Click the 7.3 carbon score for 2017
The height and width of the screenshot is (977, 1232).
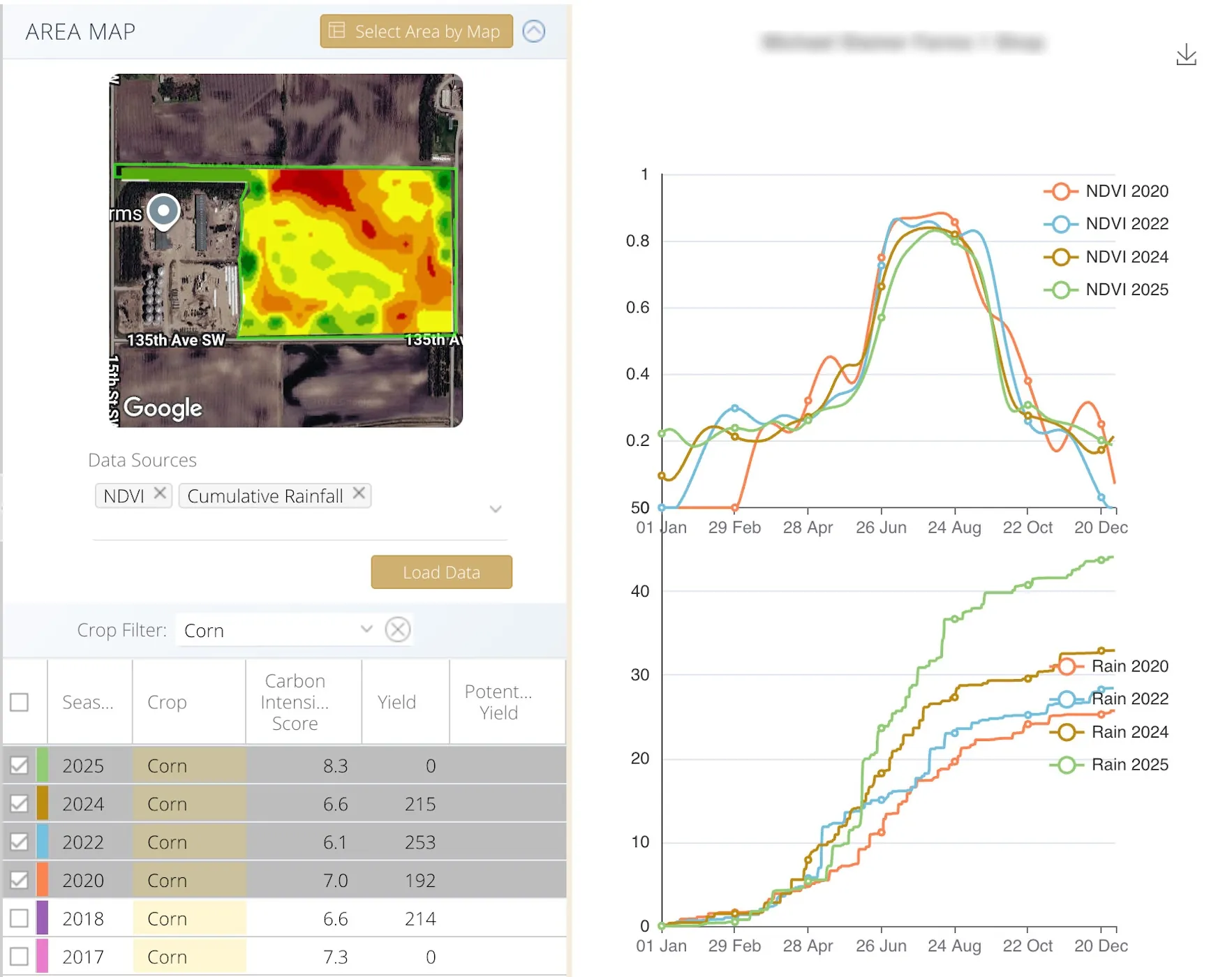pyautogui.click(x=336, y=957)
